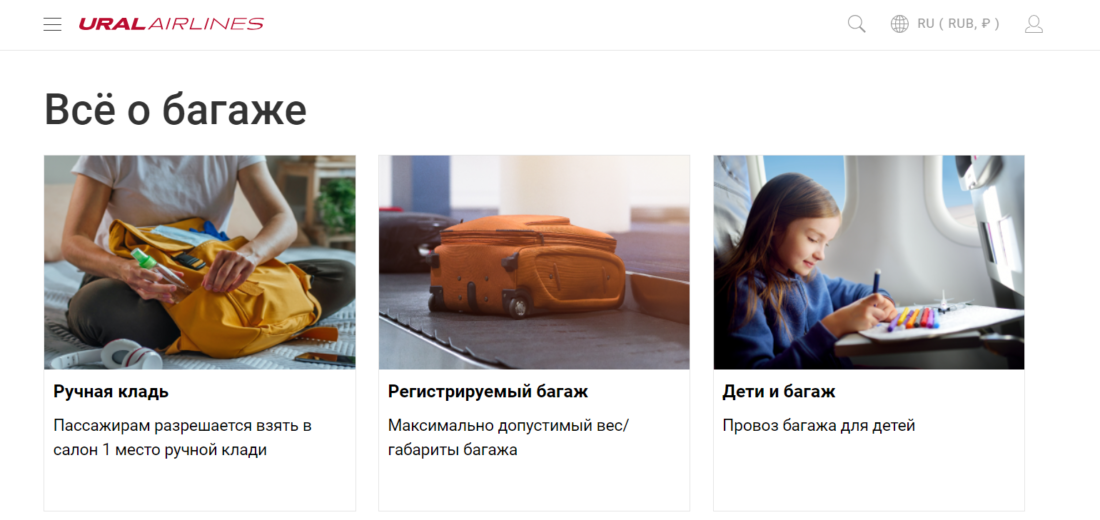
Task: Follow the Дети и багаж heading link
Action: coord(779,392)
